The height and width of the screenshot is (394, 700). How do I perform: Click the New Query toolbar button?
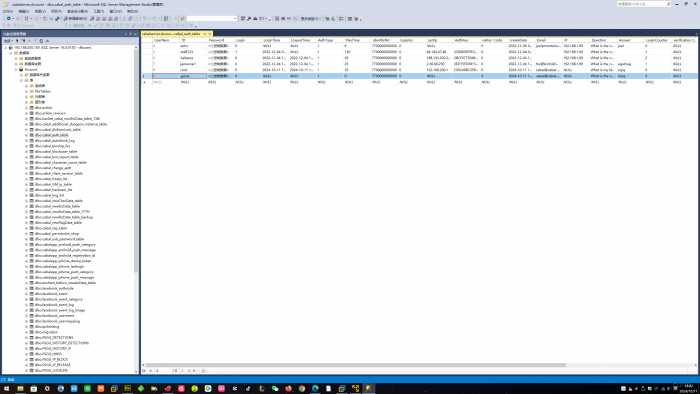75,19
